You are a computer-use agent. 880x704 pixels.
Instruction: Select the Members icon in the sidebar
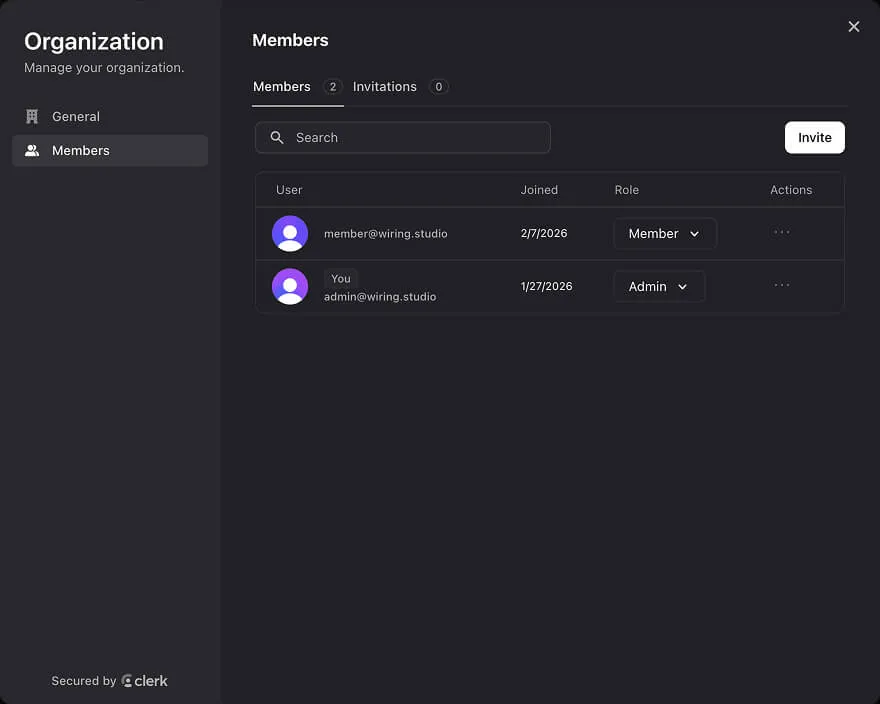coord(32,150)
